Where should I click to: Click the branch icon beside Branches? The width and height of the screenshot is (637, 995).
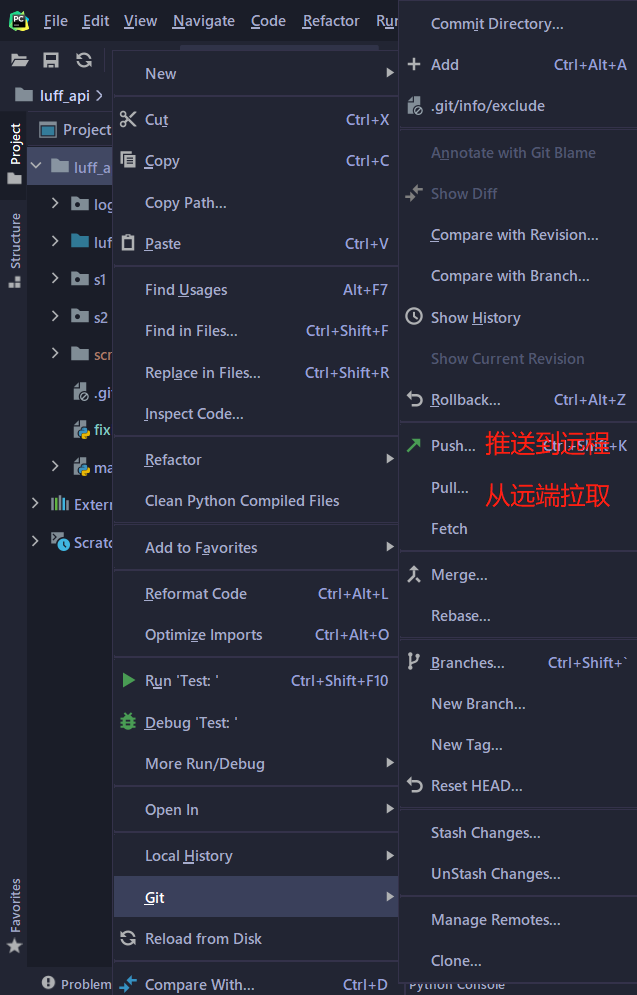(414, 661)
